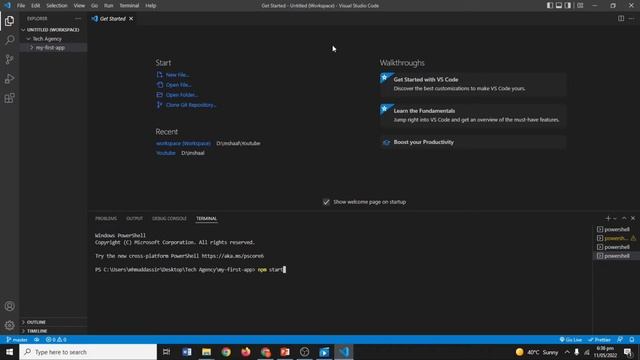Screen dimensions: 640x360
Task: Split the editor to the right
Action: pyautogui.click(x=621, y=18)
